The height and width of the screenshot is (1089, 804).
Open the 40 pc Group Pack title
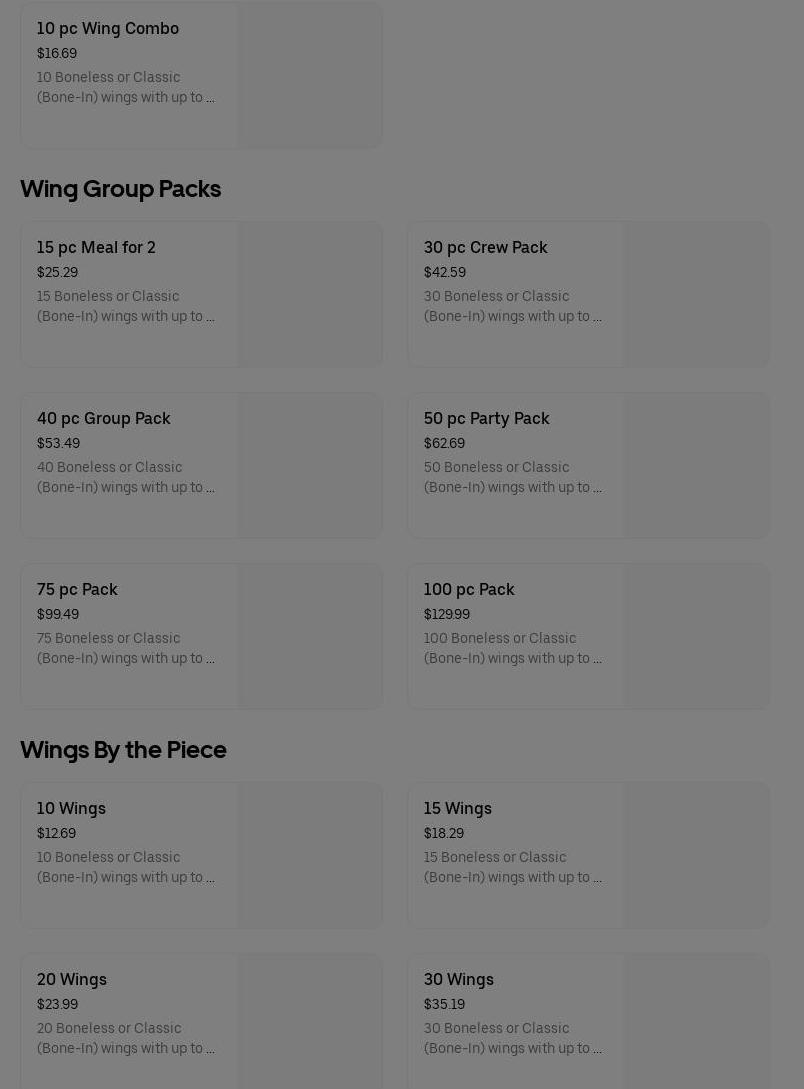pos(104,419)
